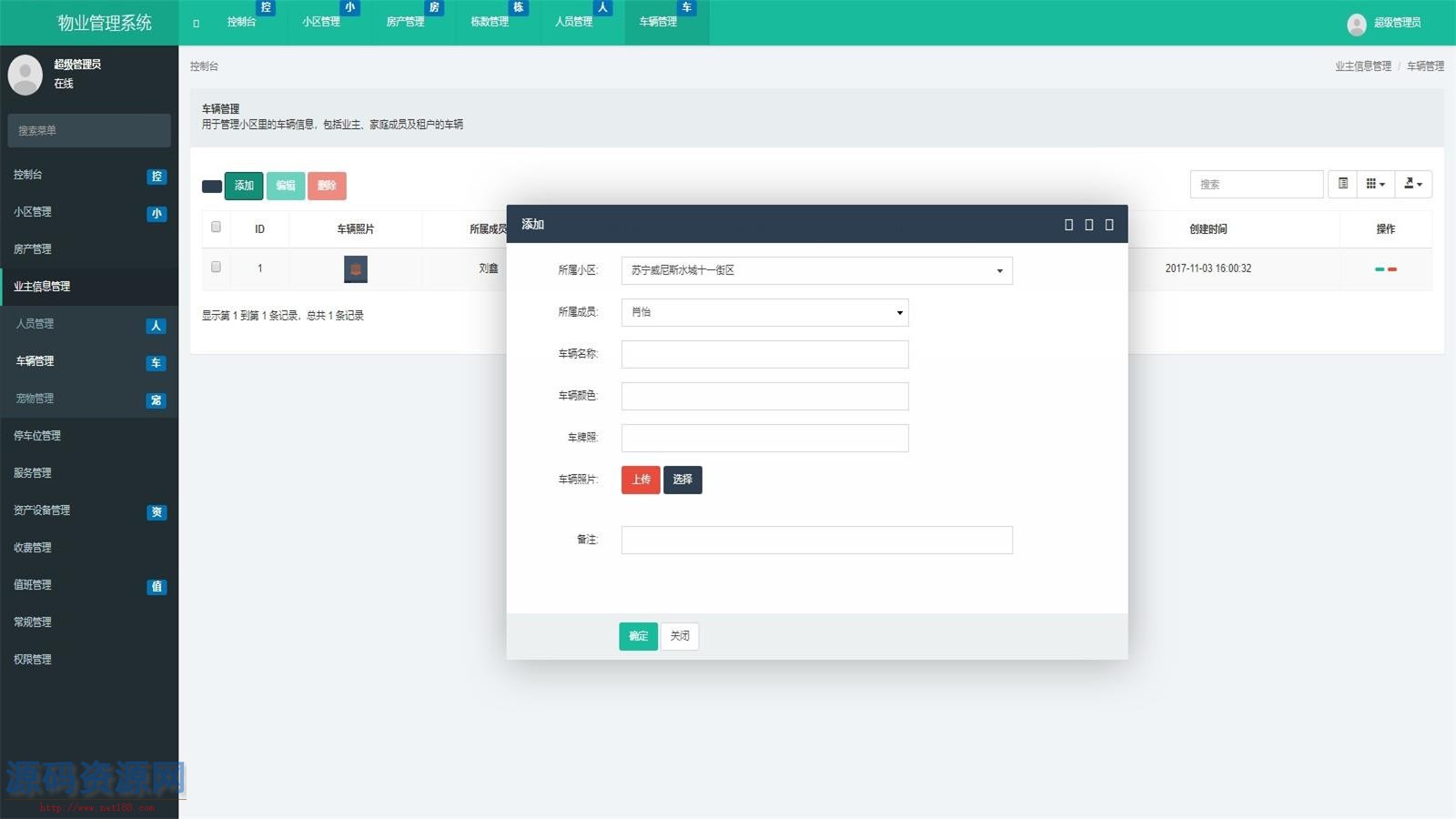
Task: Open the 所属小区 dropdown
Action: [x=816, y=270]
